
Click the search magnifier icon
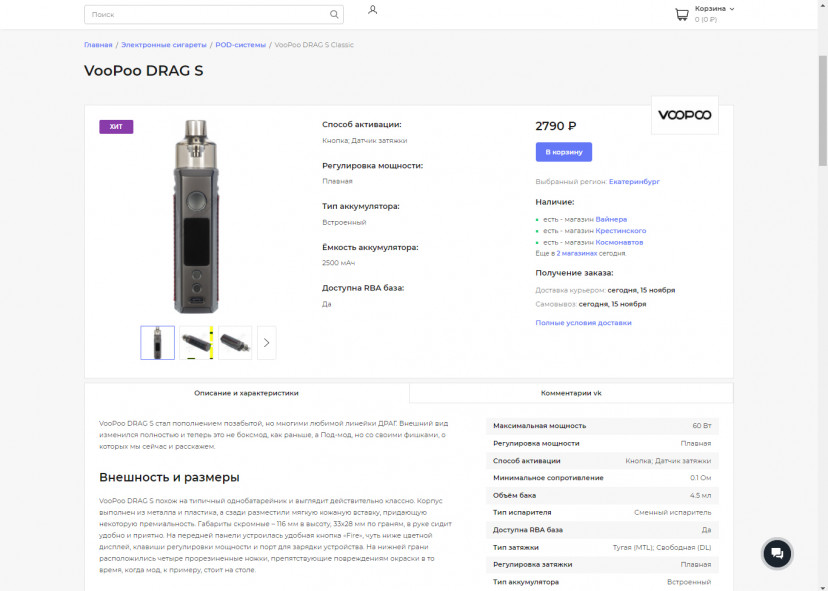point(334,14)
